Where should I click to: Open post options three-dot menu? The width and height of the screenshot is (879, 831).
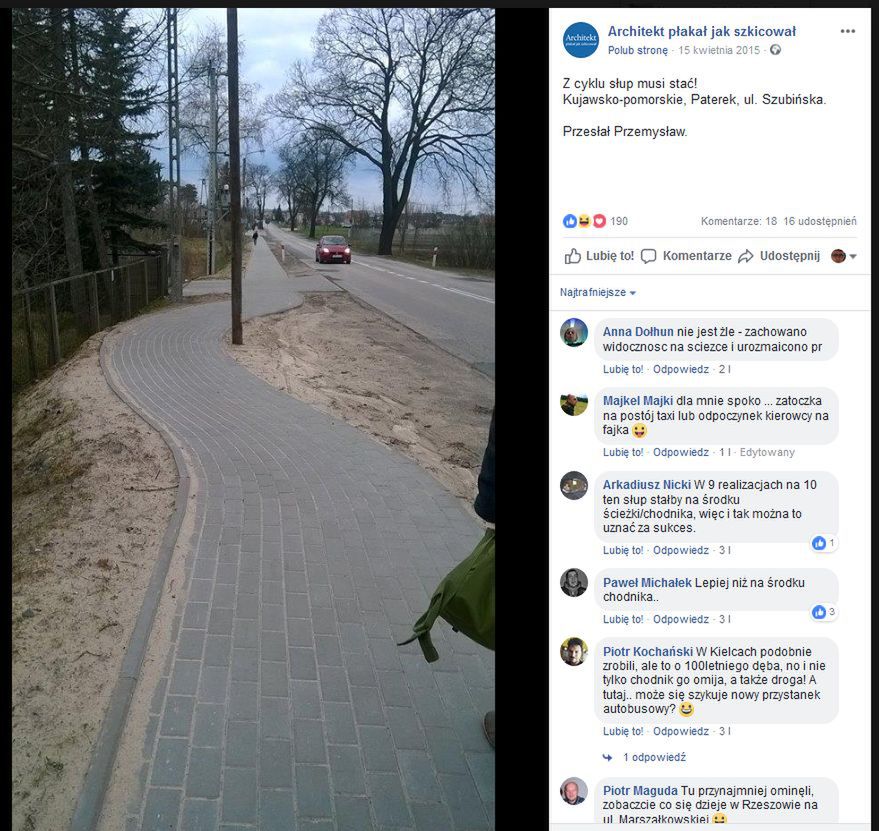point(848,31)
